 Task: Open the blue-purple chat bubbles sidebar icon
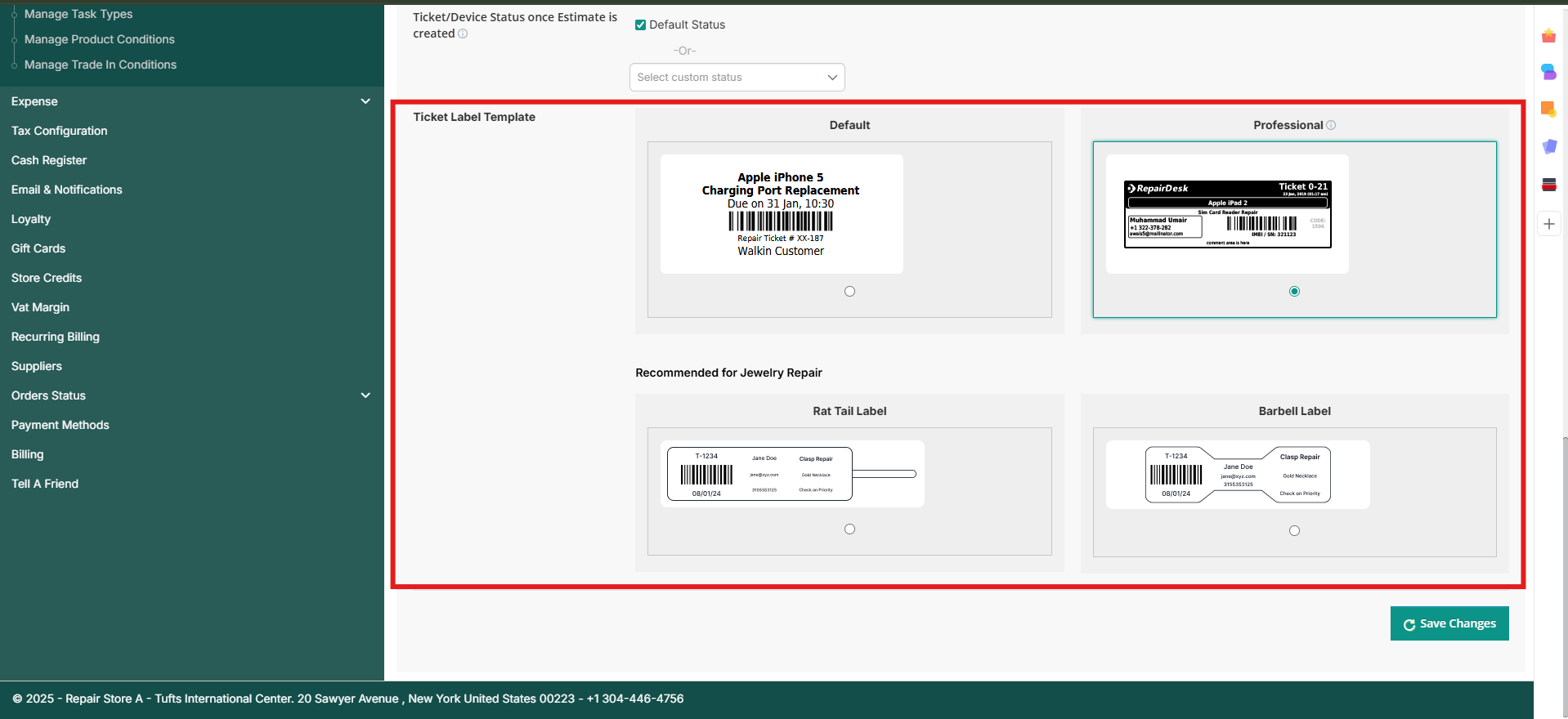[1548, 72]
